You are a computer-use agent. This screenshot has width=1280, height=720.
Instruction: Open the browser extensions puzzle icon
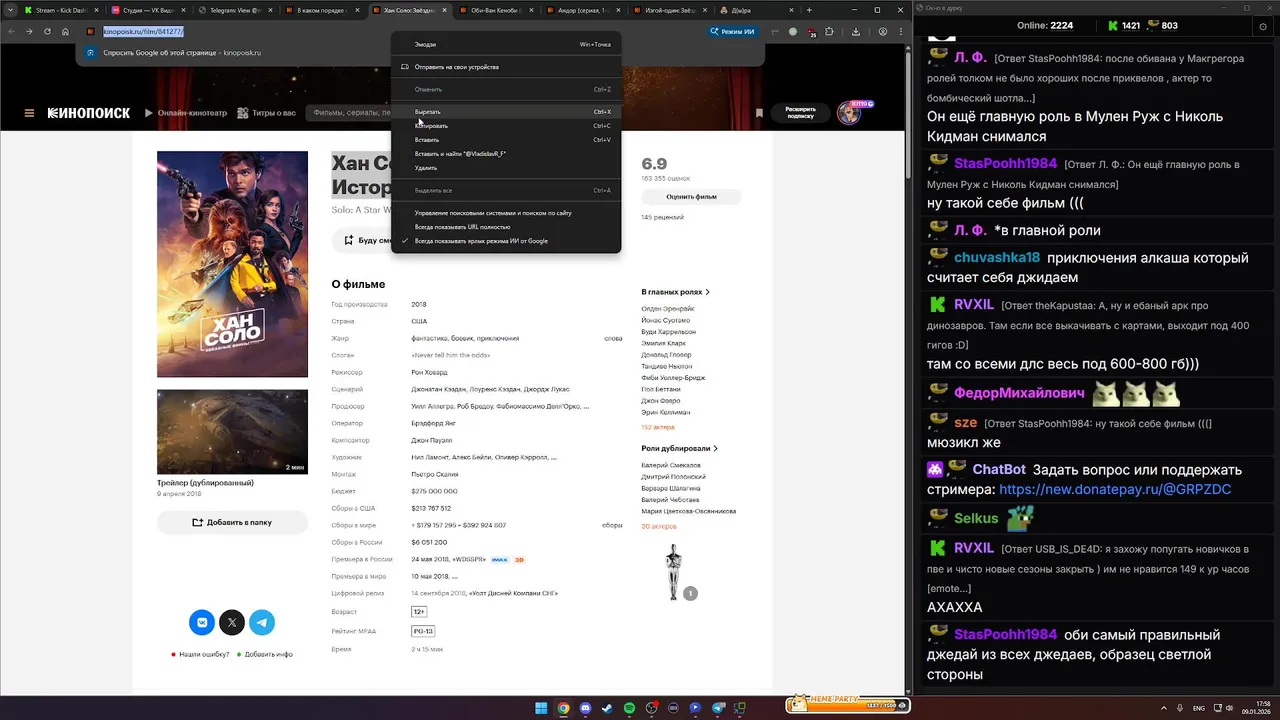pos(829,31)
